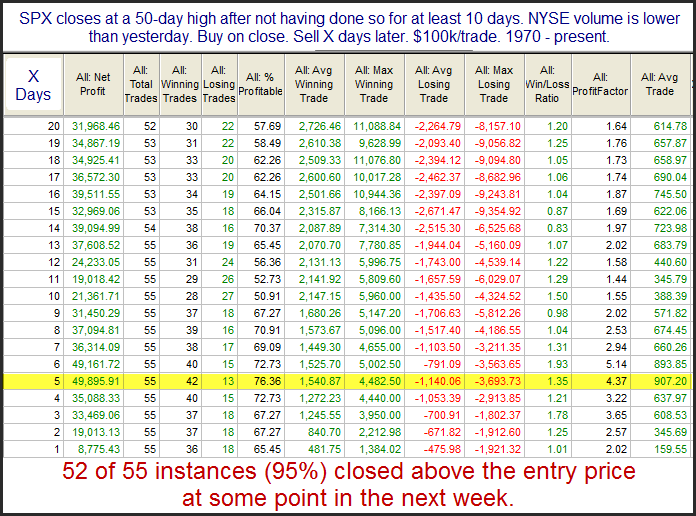Viewport: 696px width, 516px height.
Task: Click the All: Total Trades header
Action: pos(141,84)
